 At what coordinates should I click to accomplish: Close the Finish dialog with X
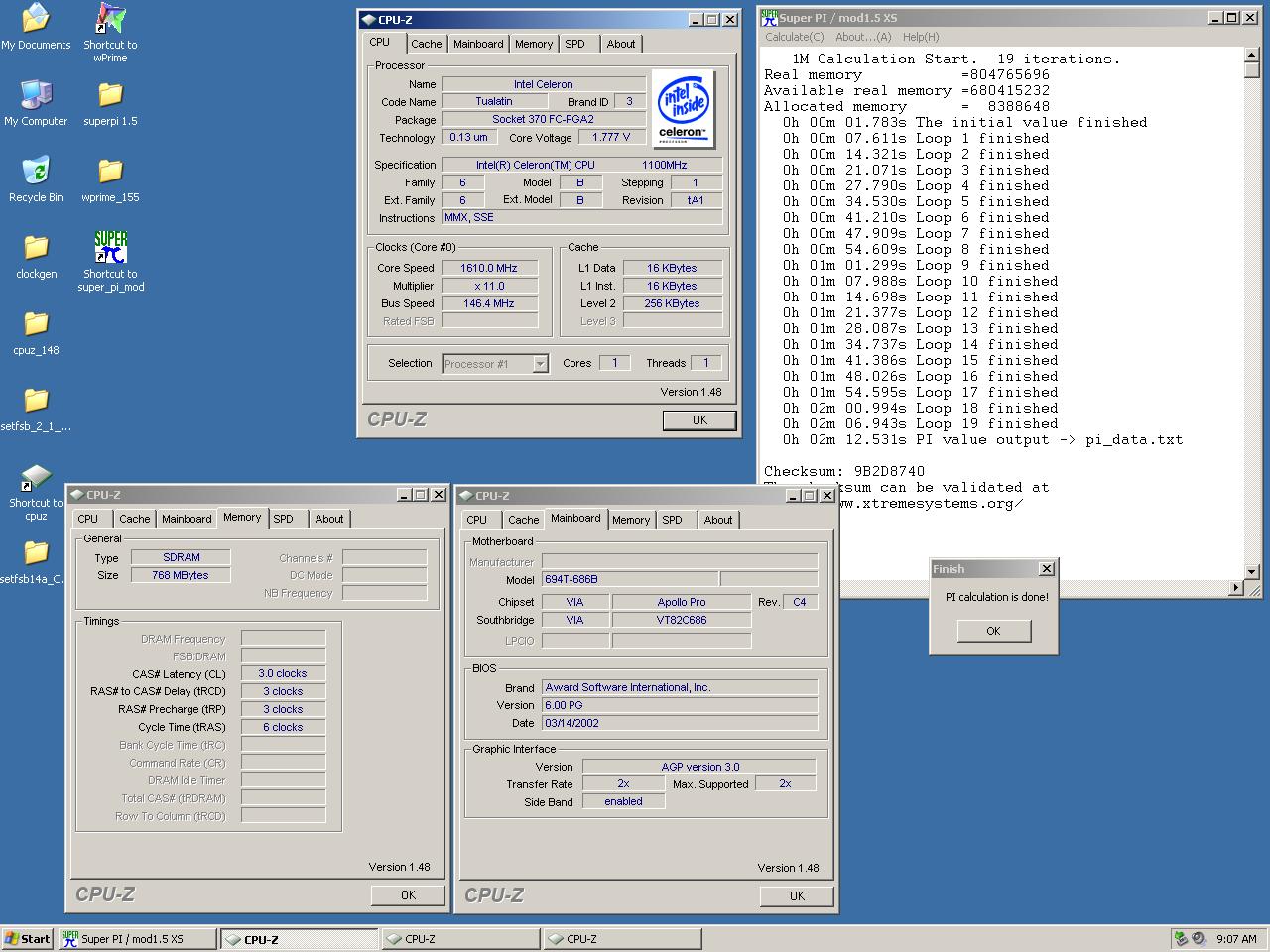tap(1046, 569)
